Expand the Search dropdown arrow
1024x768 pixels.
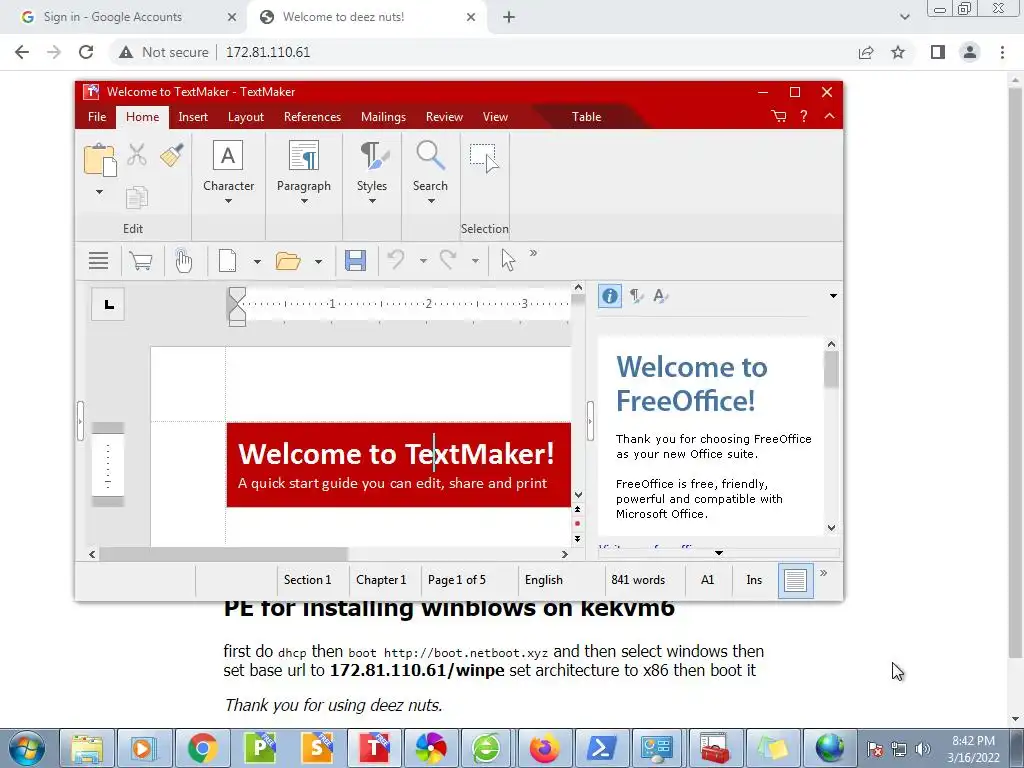click(x=430, y=201)
